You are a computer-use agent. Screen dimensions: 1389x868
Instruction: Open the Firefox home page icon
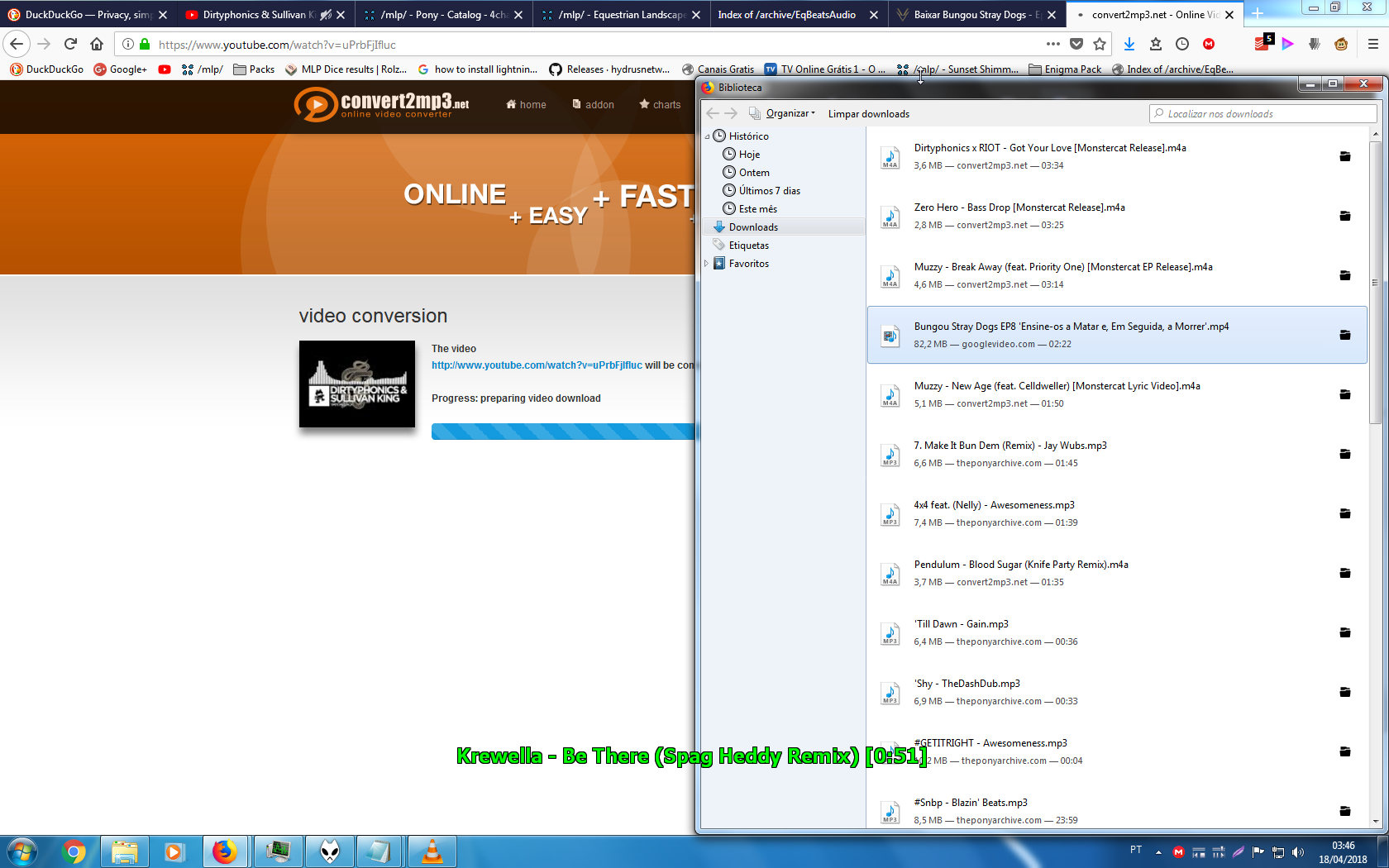point(97,44)
